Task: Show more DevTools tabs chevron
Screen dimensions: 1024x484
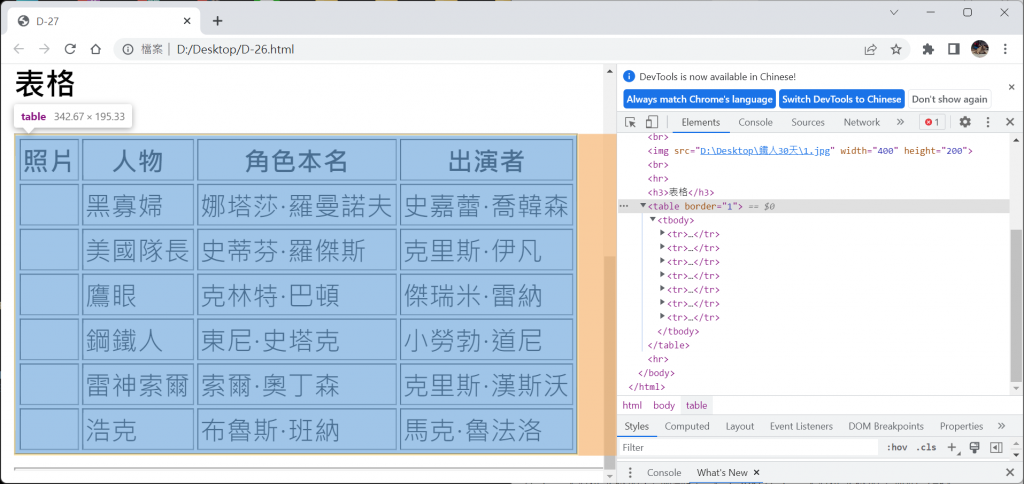Action: click(900, 122)
